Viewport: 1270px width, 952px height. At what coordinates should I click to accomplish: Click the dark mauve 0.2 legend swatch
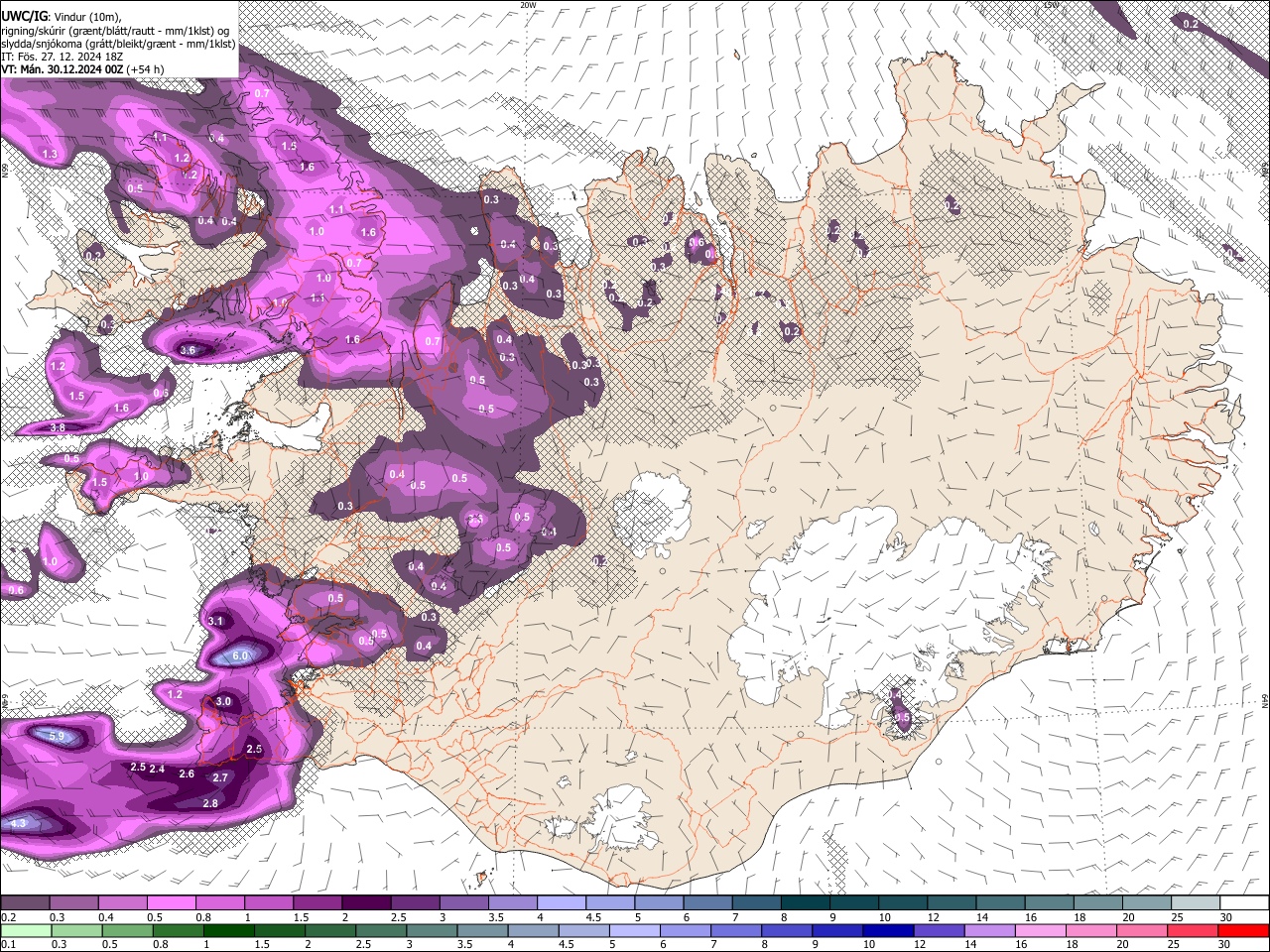(x=25, y=902)
